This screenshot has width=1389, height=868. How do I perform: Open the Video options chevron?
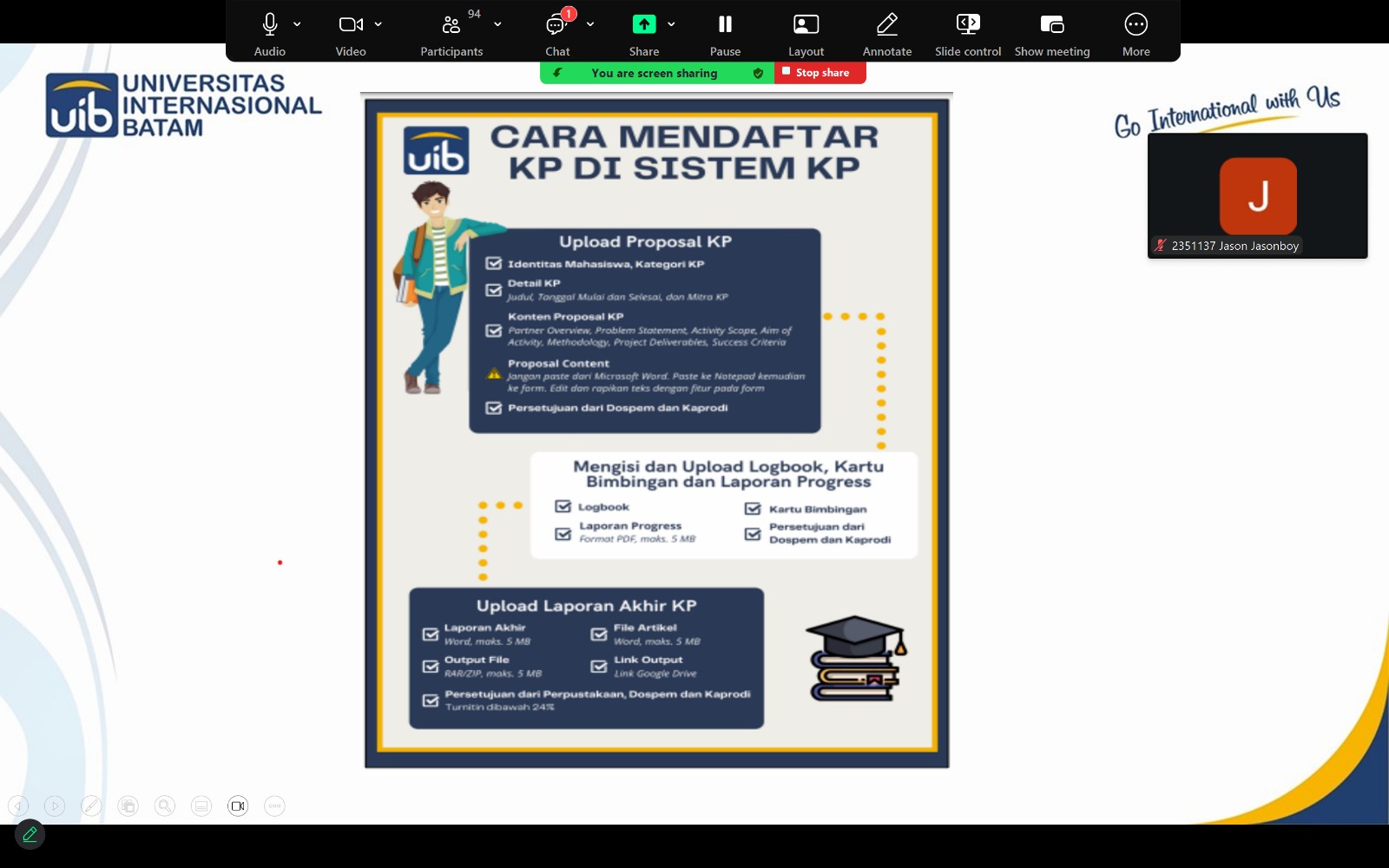tap(379, 24)
